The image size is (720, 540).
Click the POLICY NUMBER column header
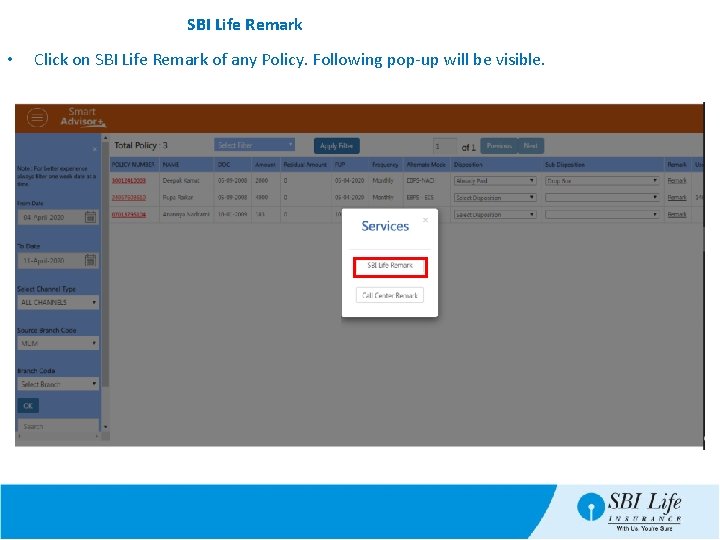click(x=133, y=164)
